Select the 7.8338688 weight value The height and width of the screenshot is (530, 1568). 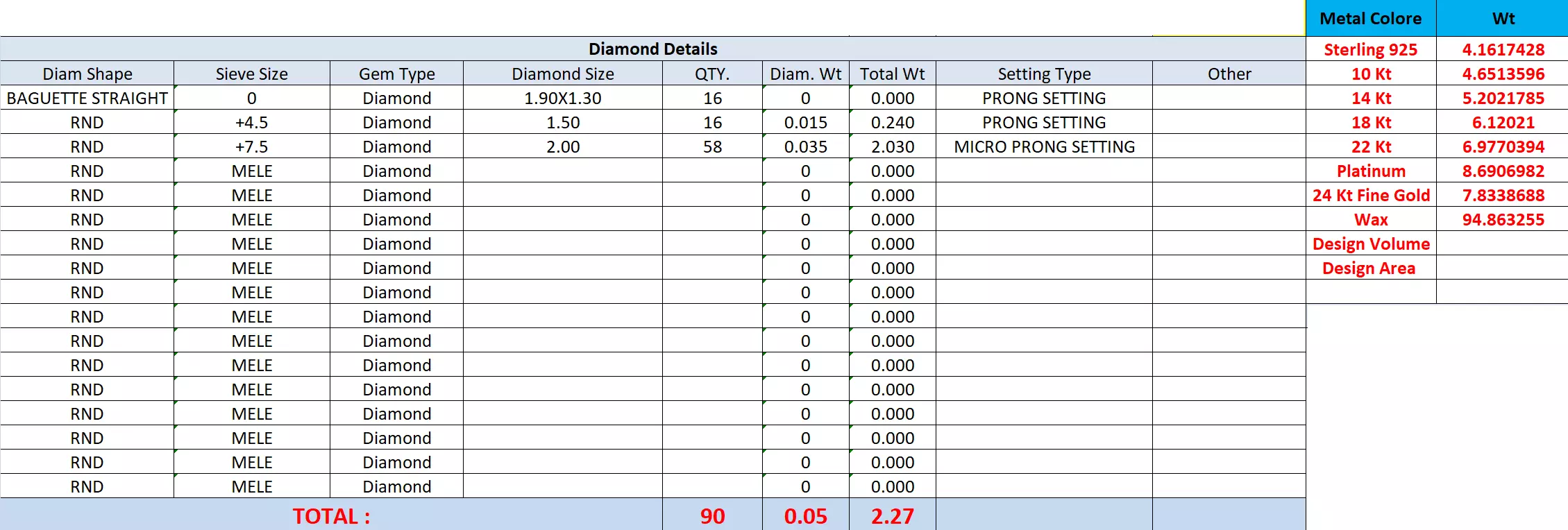click(1503, 195)
